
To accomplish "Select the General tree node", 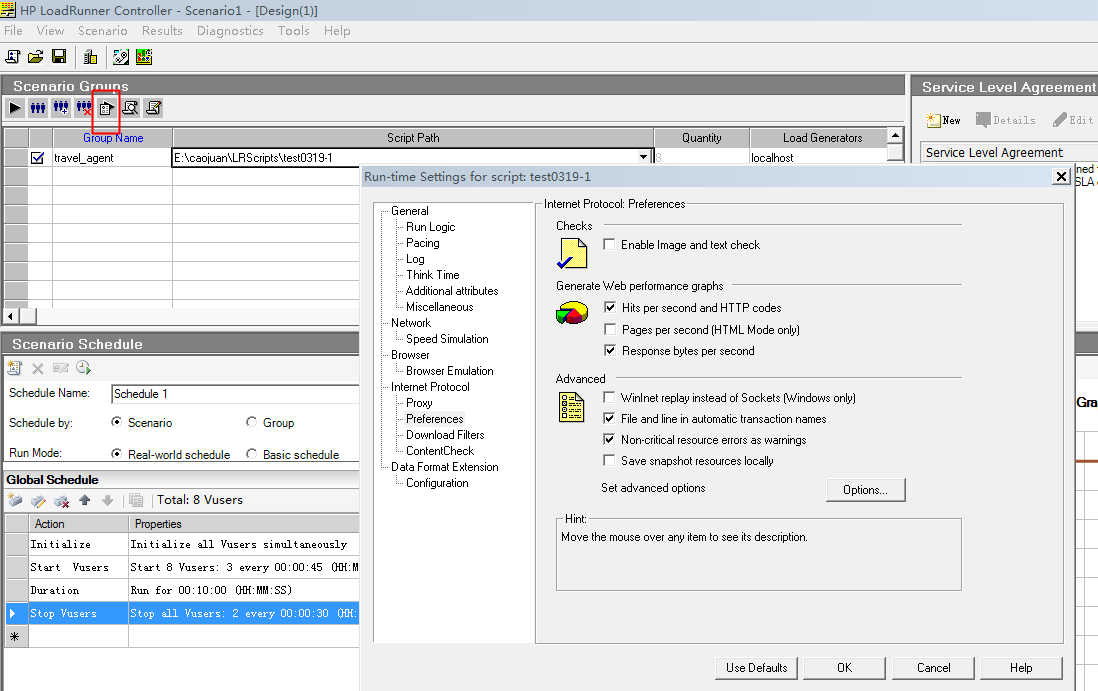I will [410, 211].
